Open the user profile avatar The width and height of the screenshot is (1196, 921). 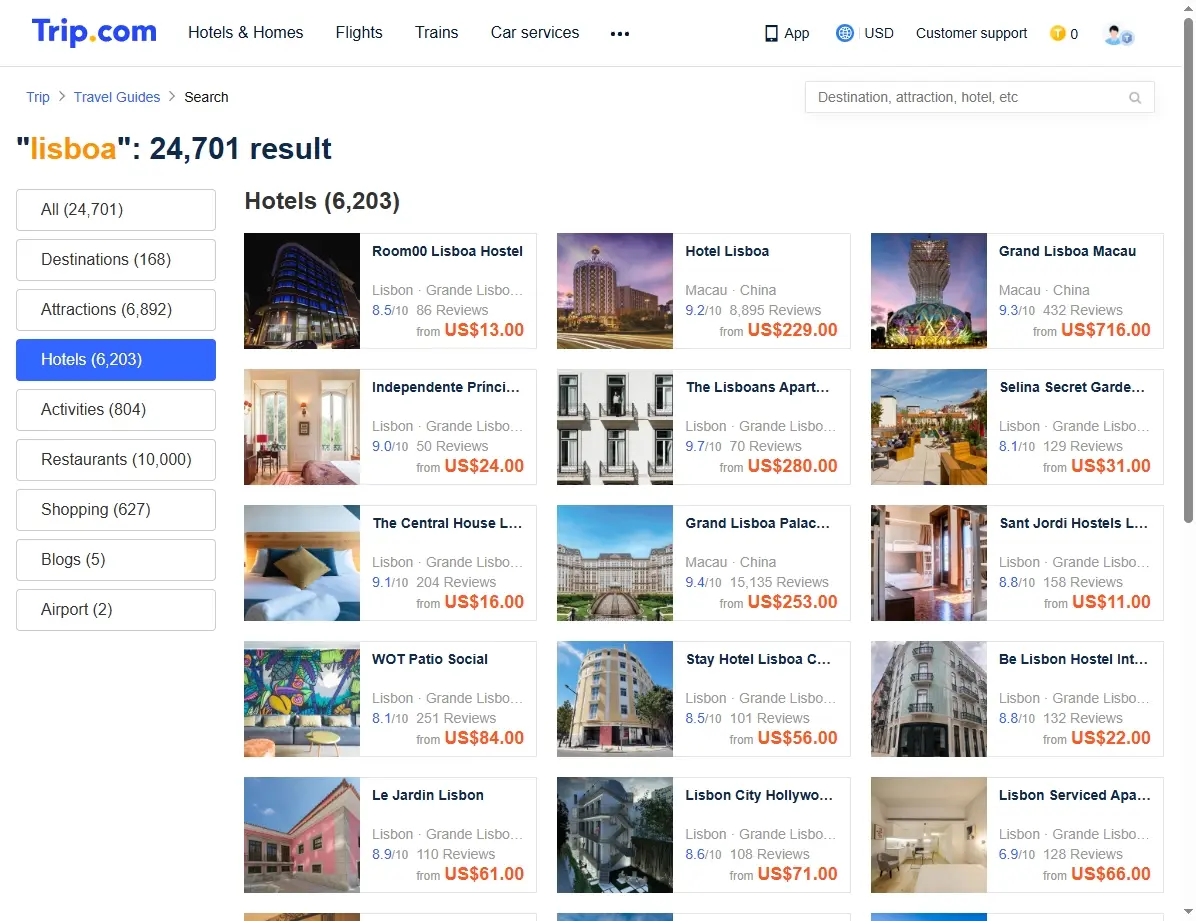click(1118, 34)
